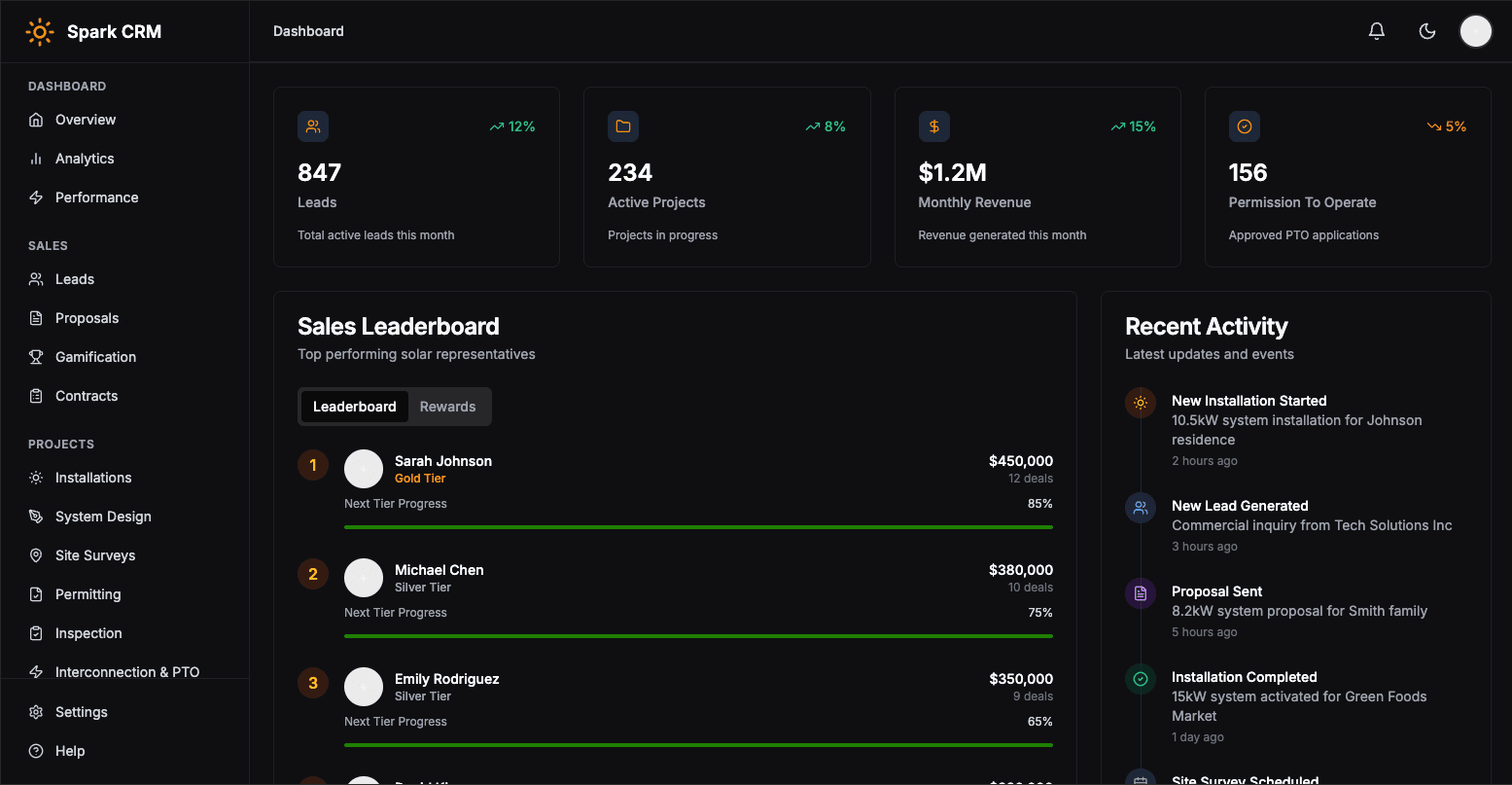This screenshot has height=785, width=1512.
Task: Click the rank 3 badge
Action: pos(313,683)
